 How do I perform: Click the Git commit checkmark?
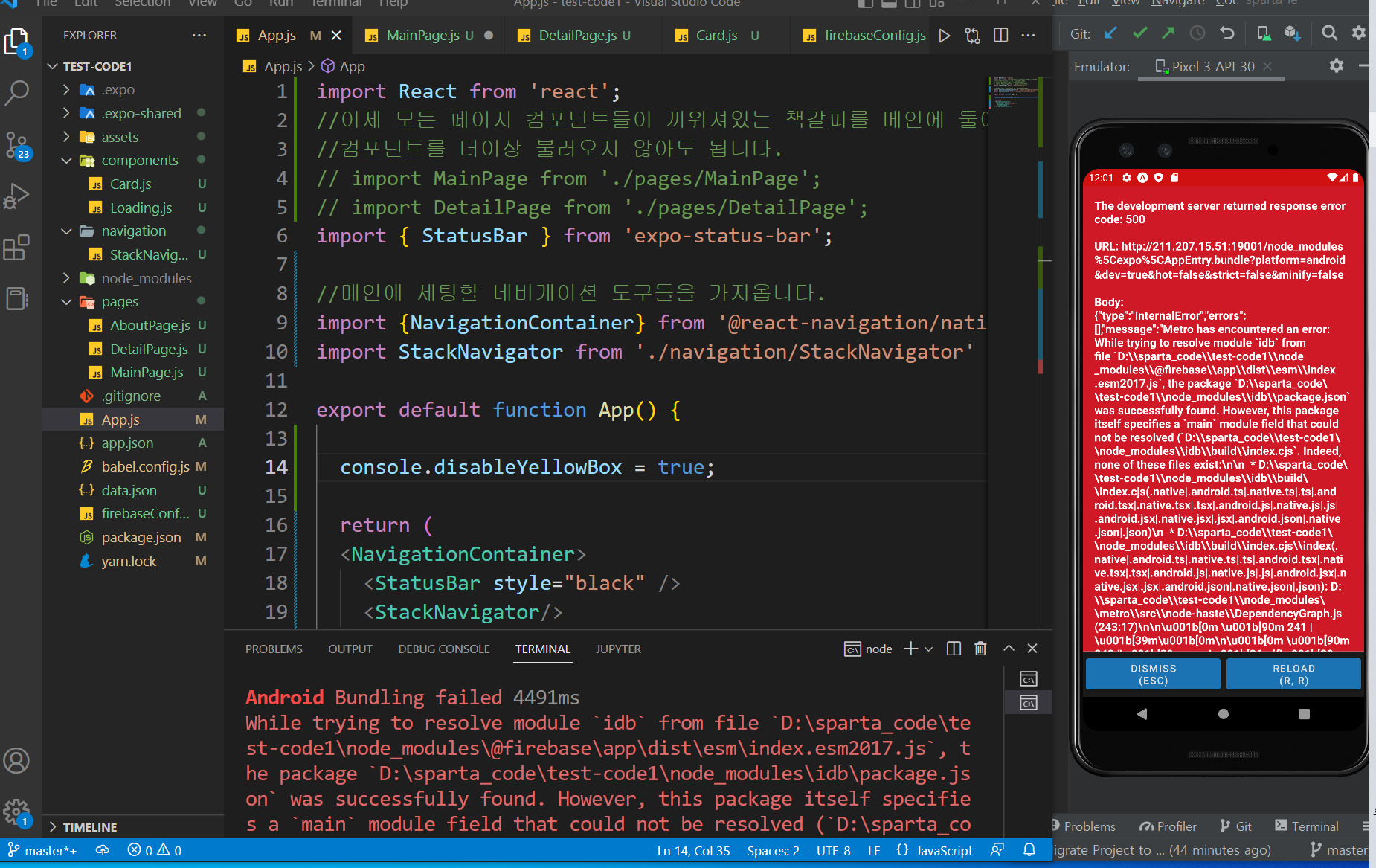[x=1139, y=33]
